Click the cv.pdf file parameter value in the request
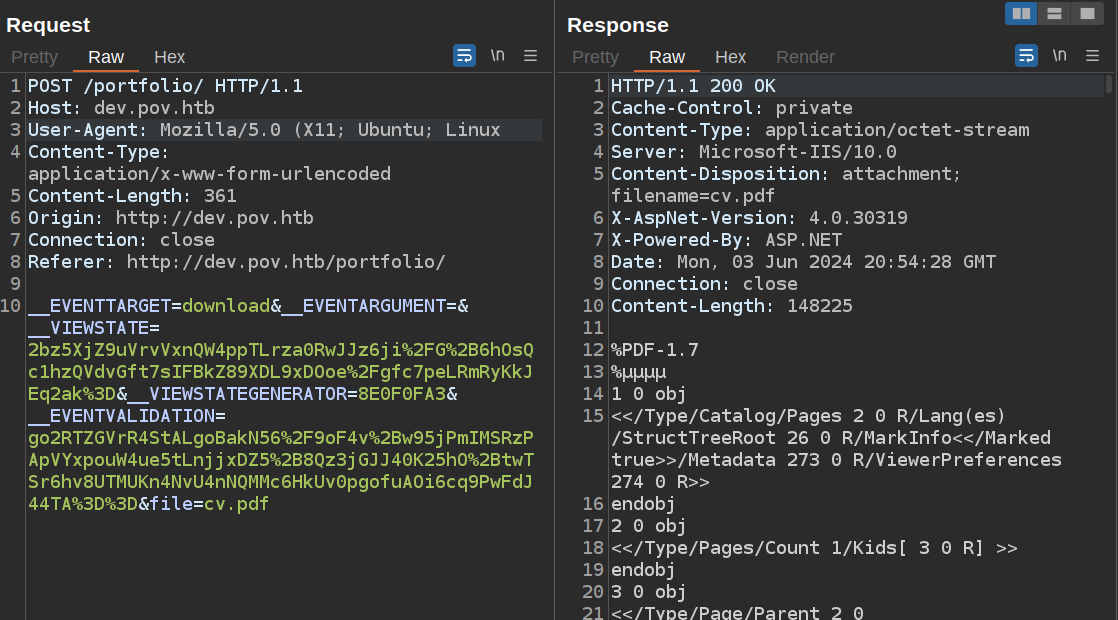 (236, 504)
